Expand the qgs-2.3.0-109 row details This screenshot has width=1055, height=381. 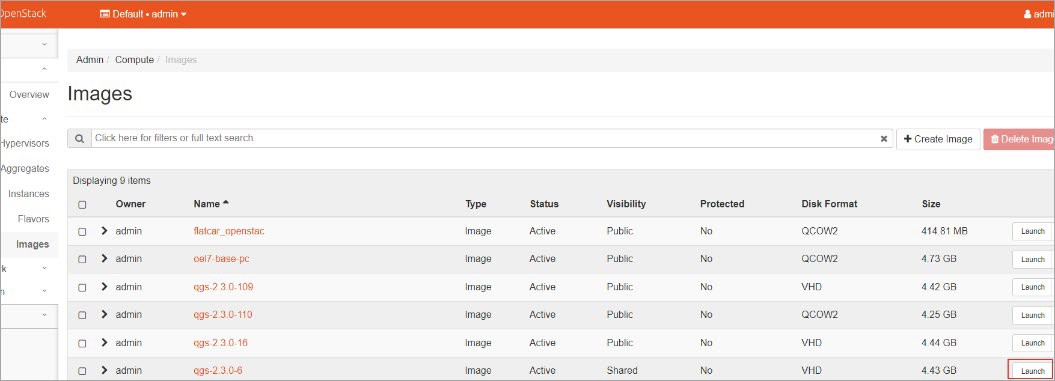pos(104,287)
